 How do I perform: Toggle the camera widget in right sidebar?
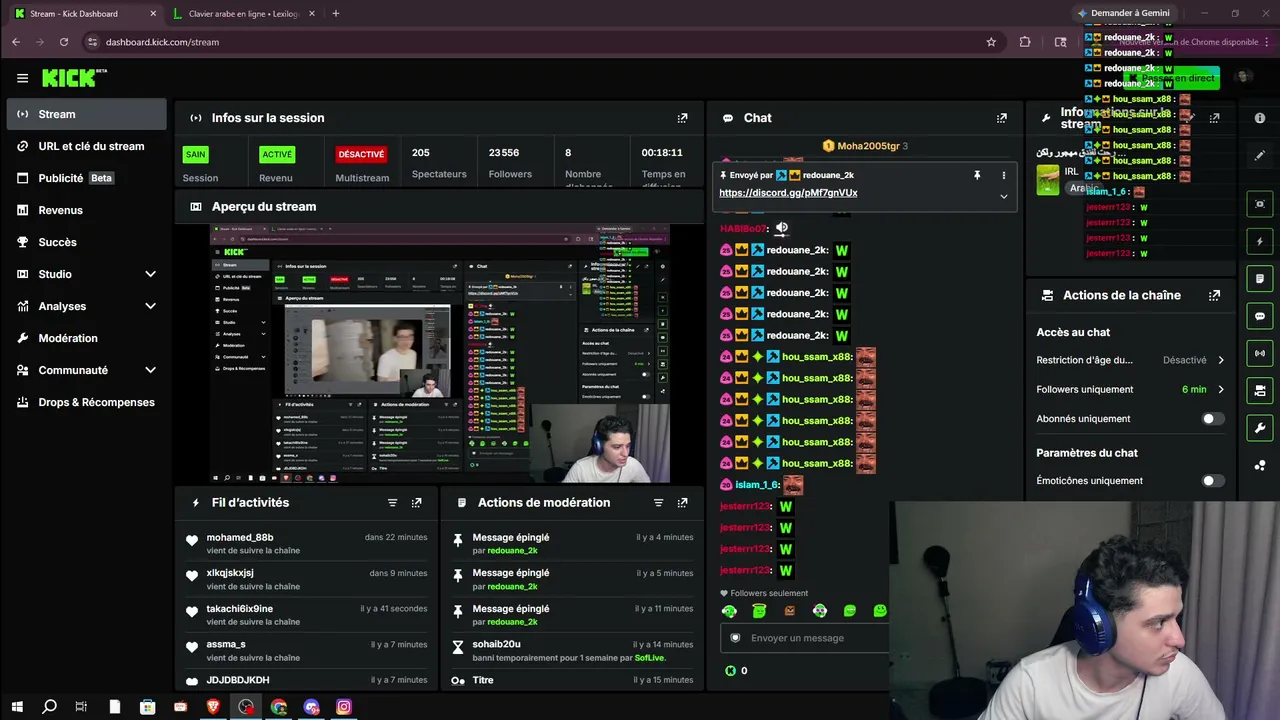(1260, 391)
